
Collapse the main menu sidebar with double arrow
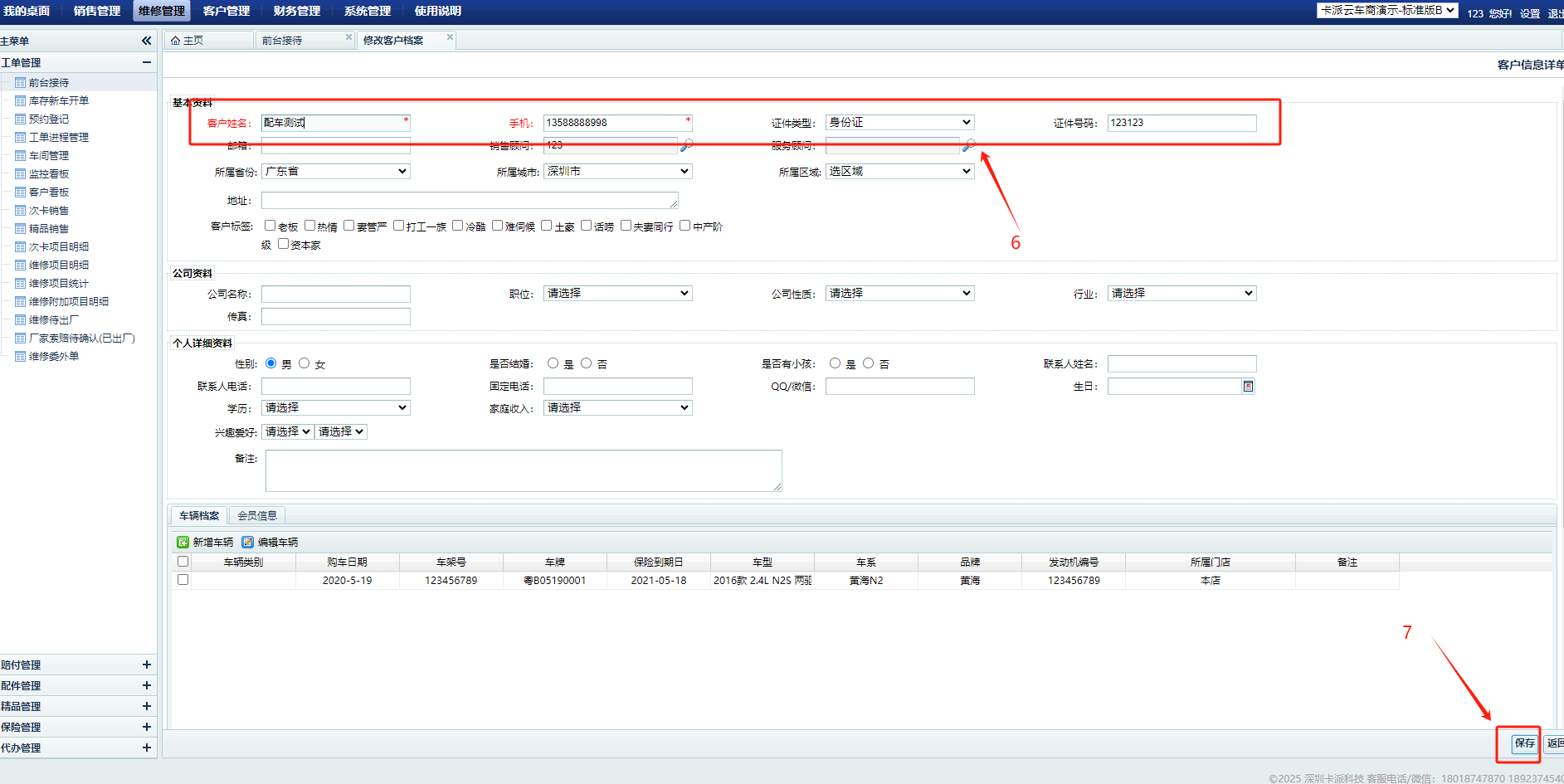(146, 41)
